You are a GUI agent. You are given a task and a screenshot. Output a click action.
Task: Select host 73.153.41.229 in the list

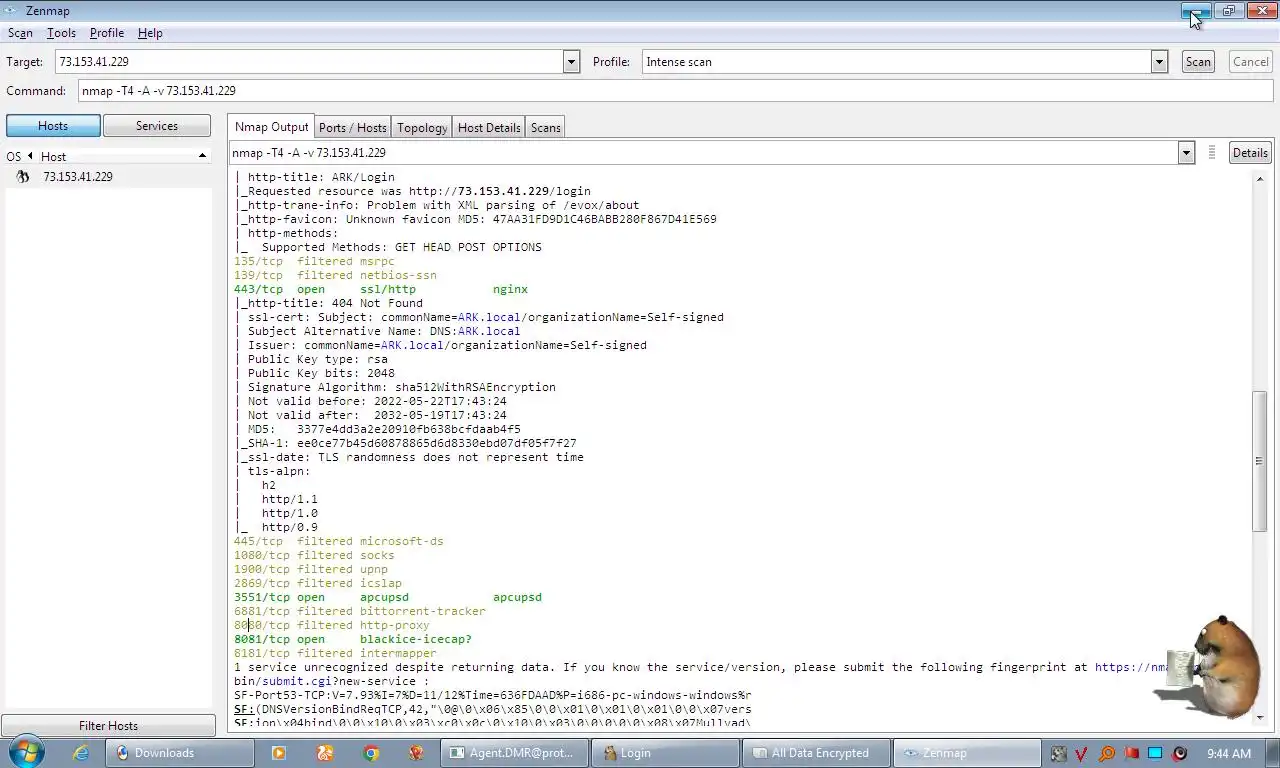pos(78,176)
